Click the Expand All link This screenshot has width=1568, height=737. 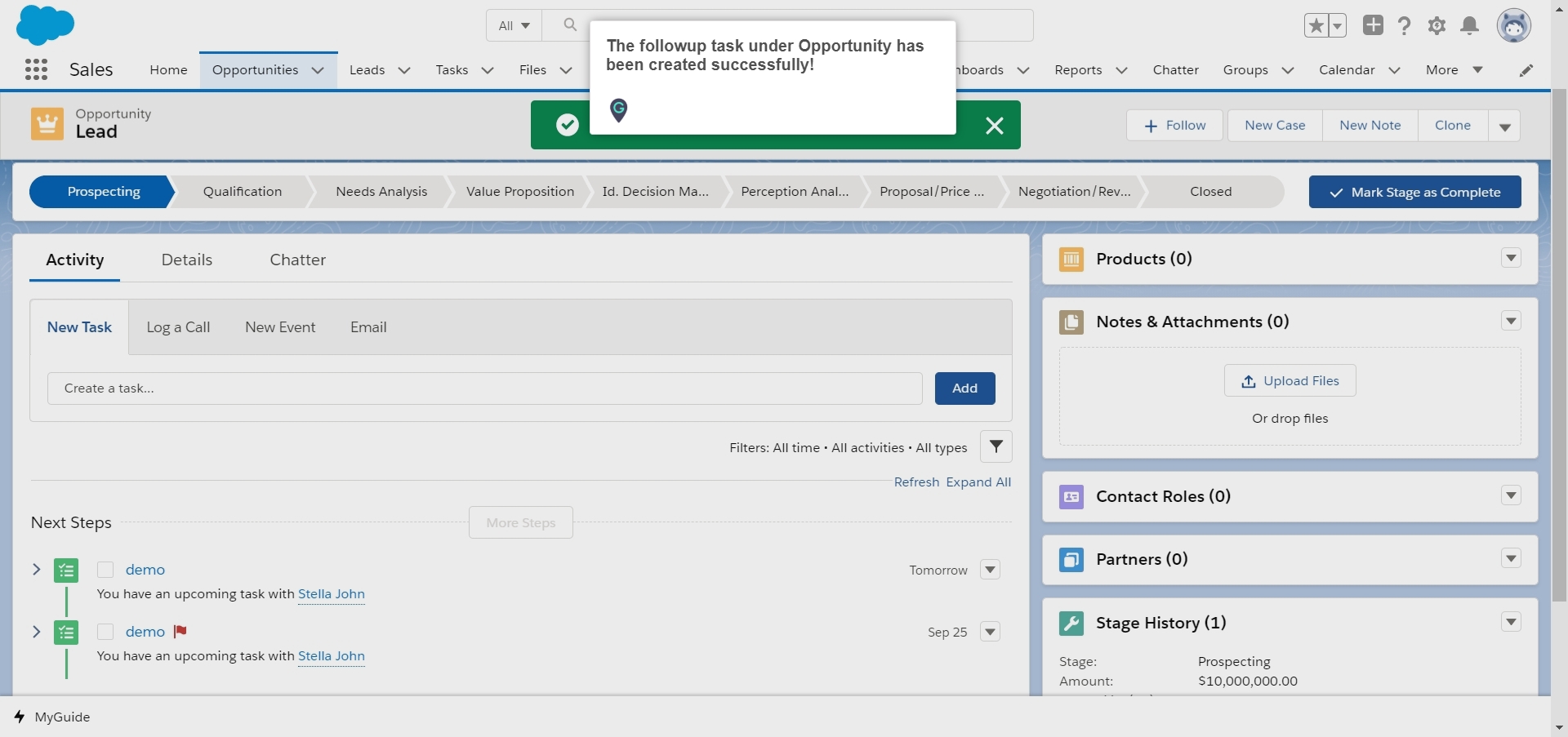(978, 482)
